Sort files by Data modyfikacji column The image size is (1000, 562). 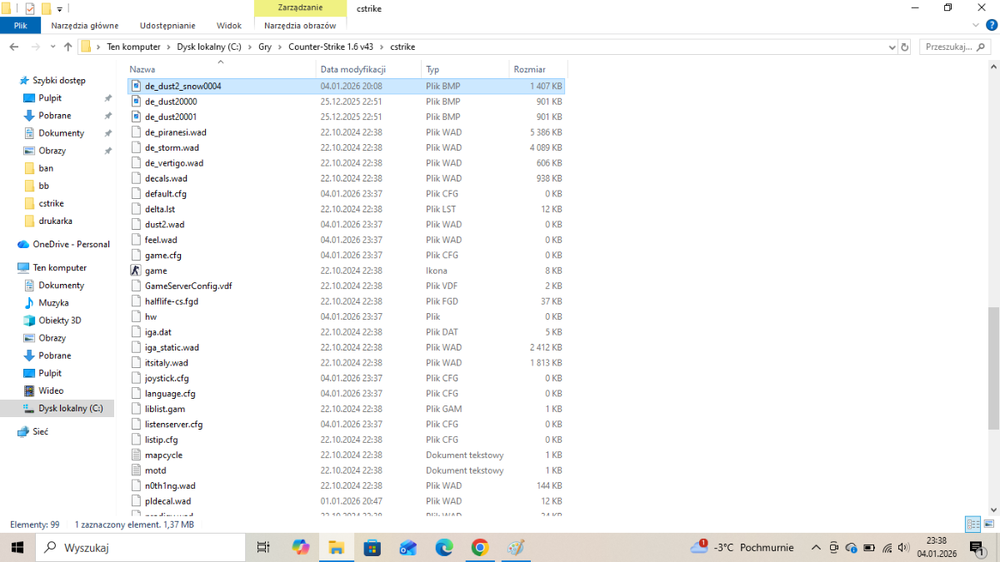(353, 69)
